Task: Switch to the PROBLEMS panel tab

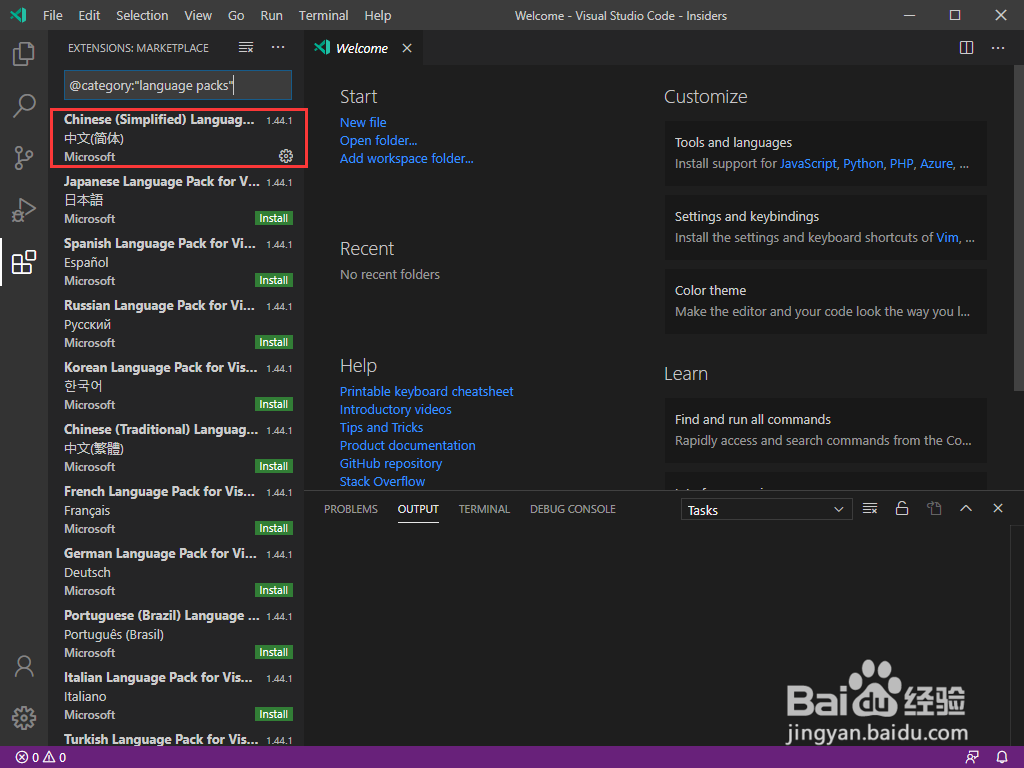Action: click(351, 509)
